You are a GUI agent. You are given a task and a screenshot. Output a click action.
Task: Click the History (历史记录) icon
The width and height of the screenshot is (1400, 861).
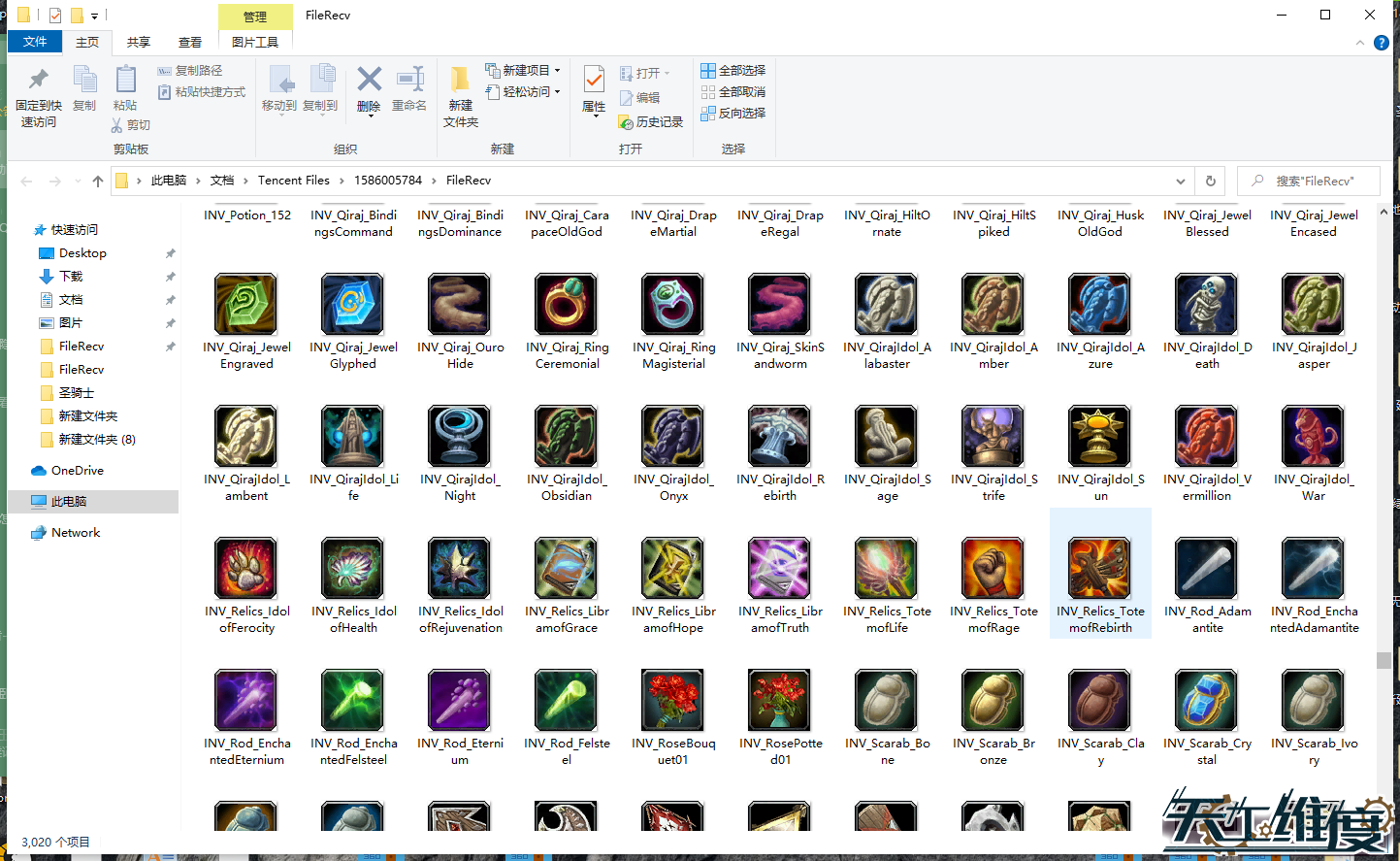[627, 122]
